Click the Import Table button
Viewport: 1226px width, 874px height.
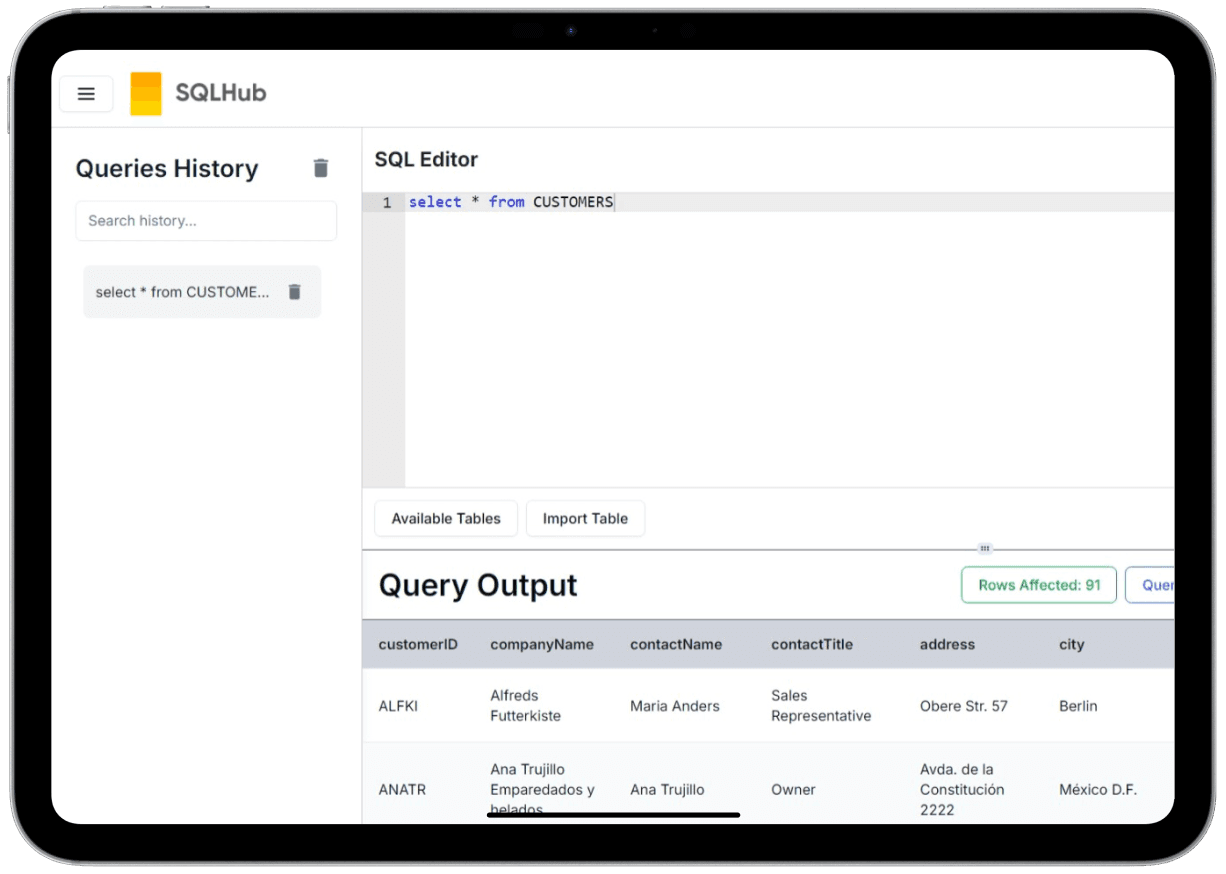pos(585,519)
